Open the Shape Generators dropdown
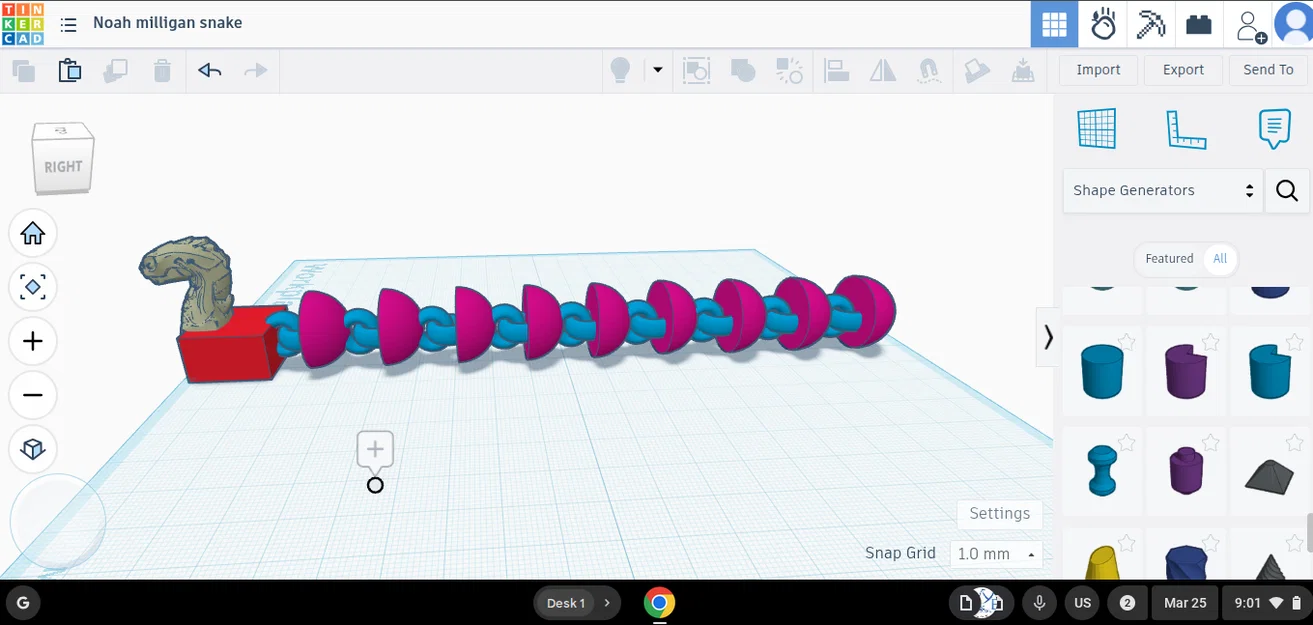Viewport: 1313px width, 625px height. (x=1160, y=190)
